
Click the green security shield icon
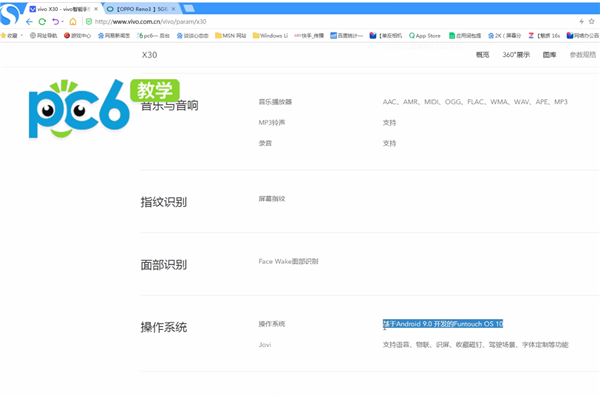coord(89,21)
